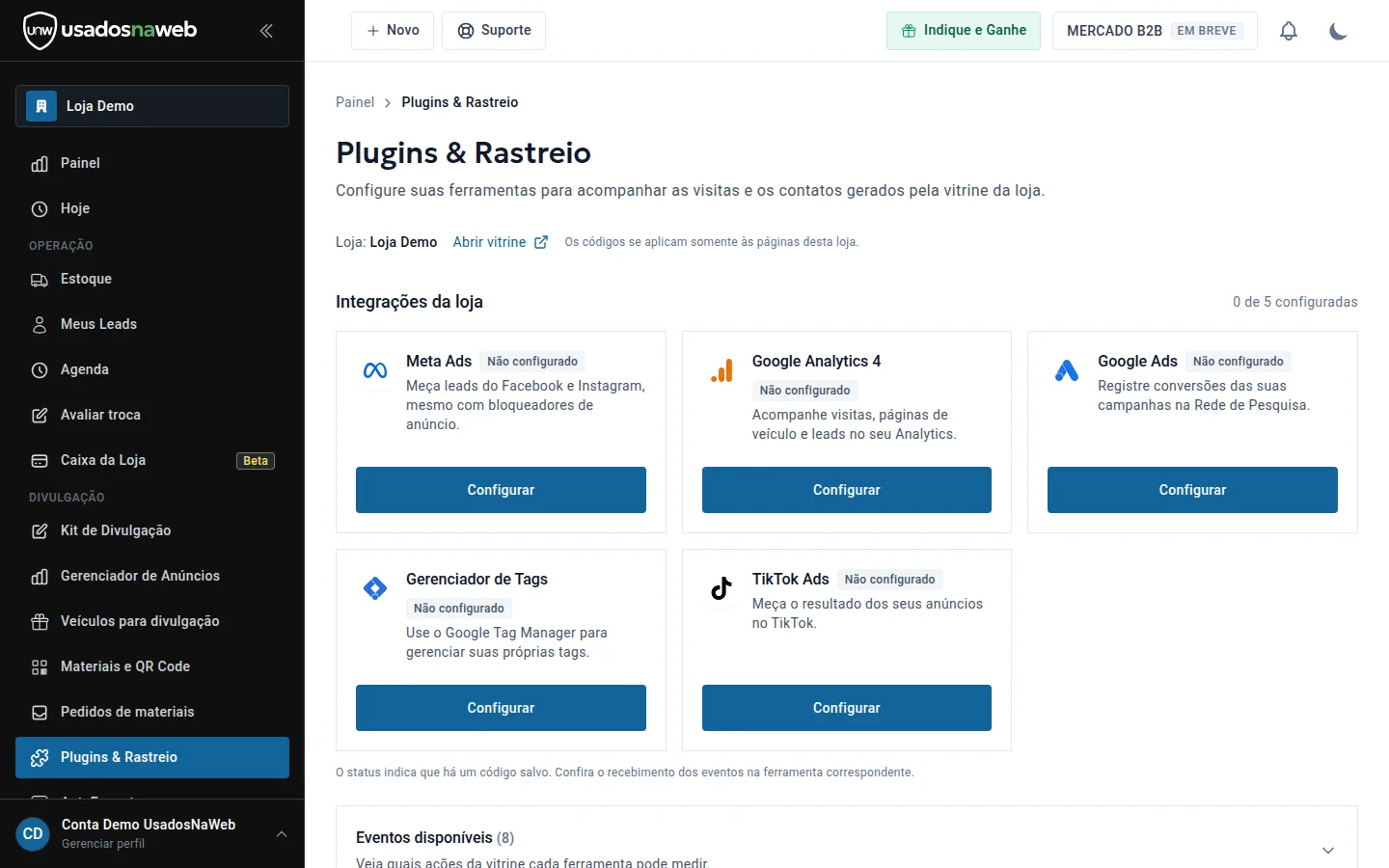Image resolution: width=1389 pixels, height=868 pixels.
Task: Click the Painel chart icon
Action: [x=40, y=164]
